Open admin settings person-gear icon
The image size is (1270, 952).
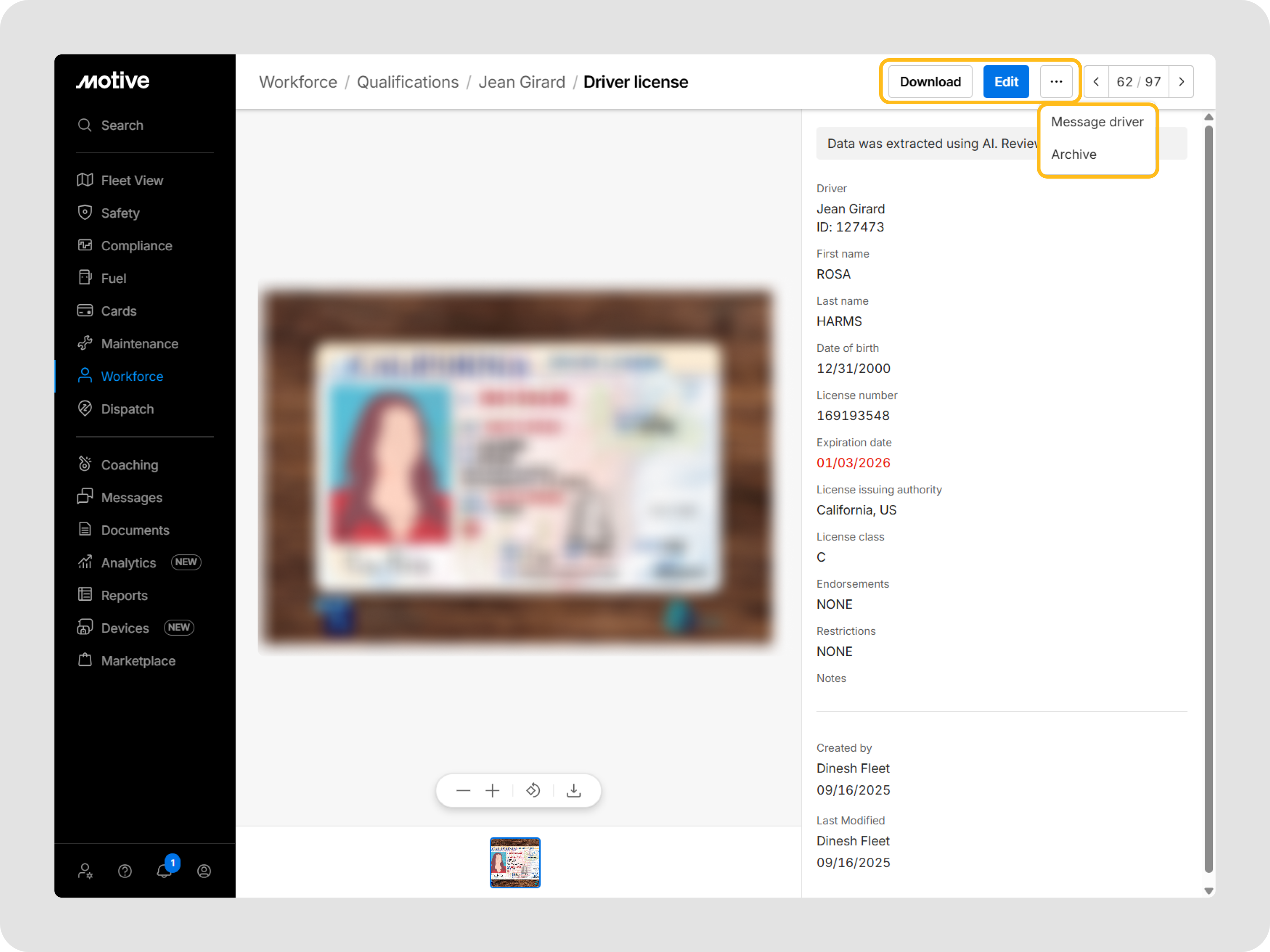point(85,871)
